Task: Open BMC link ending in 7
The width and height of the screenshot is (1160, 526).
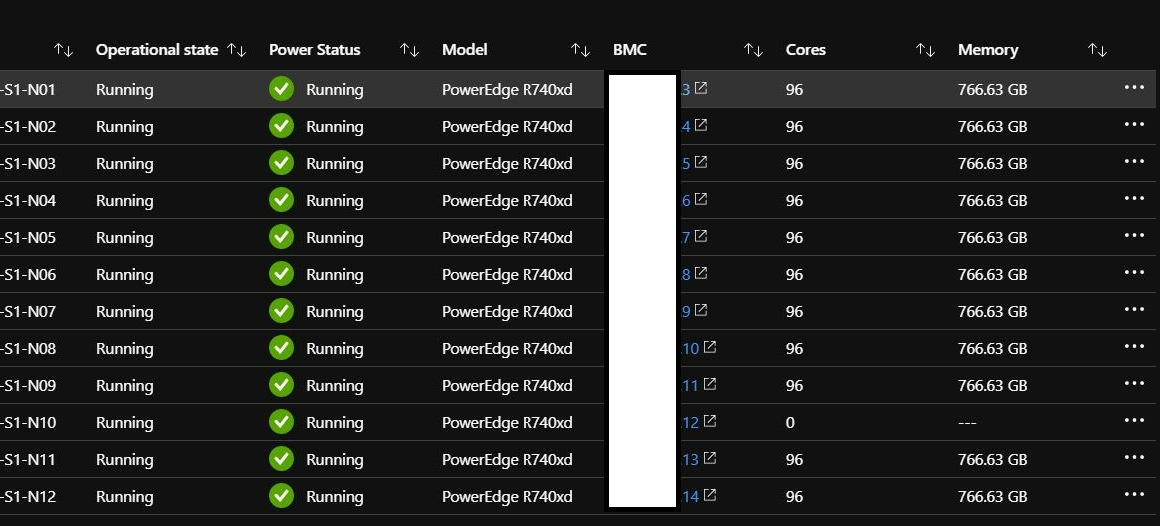Action: tap(686, 238)
